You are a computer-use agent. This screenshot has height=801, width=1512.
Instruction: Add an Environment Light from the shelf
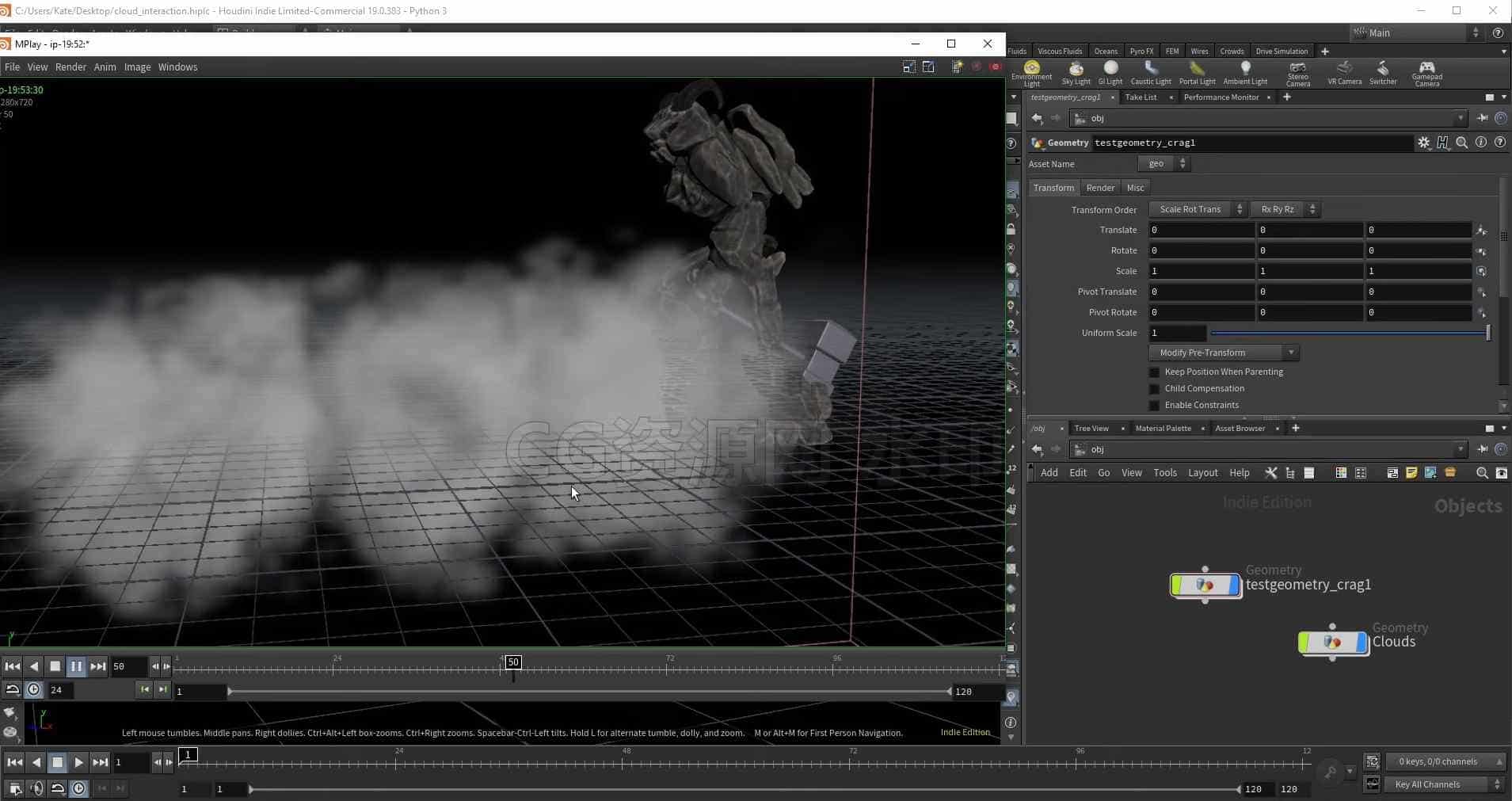coord(1031,73)
